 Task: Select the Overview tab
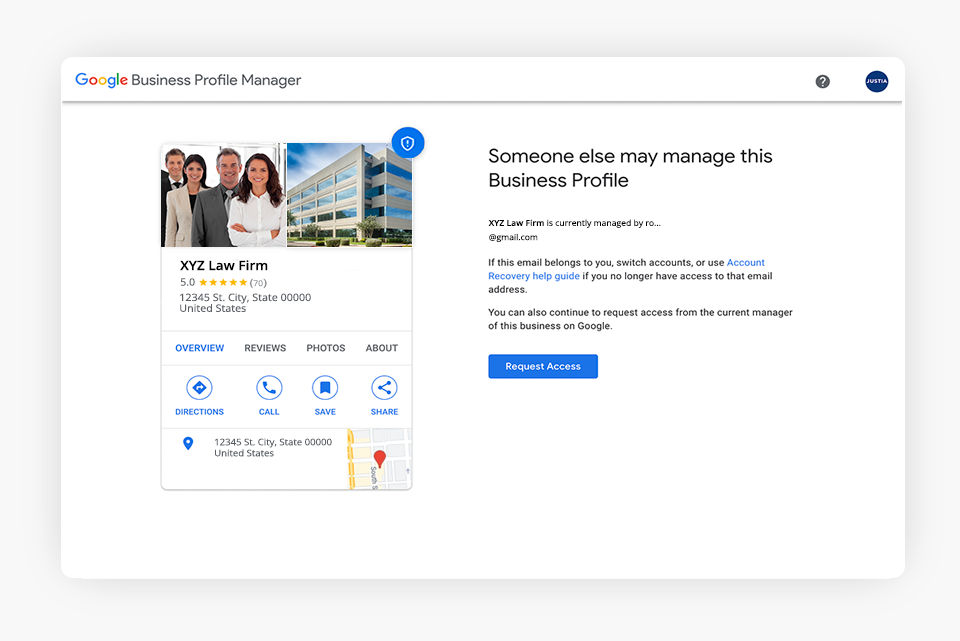[199, 348]
